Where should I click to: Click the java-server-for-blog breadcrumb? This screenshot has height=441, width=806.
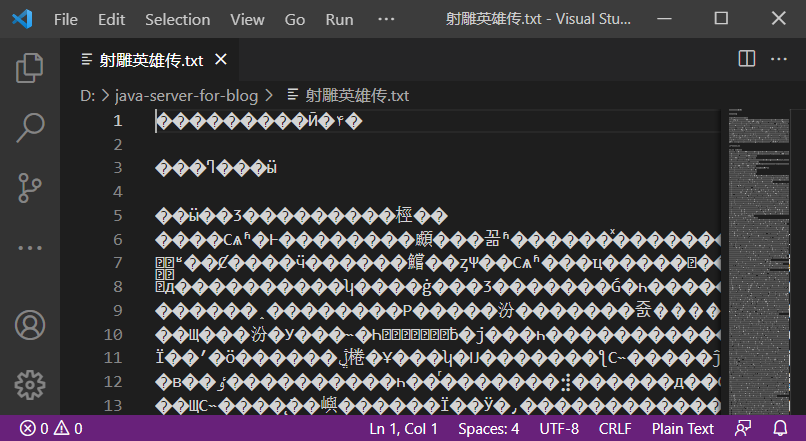tap(186, 95)
